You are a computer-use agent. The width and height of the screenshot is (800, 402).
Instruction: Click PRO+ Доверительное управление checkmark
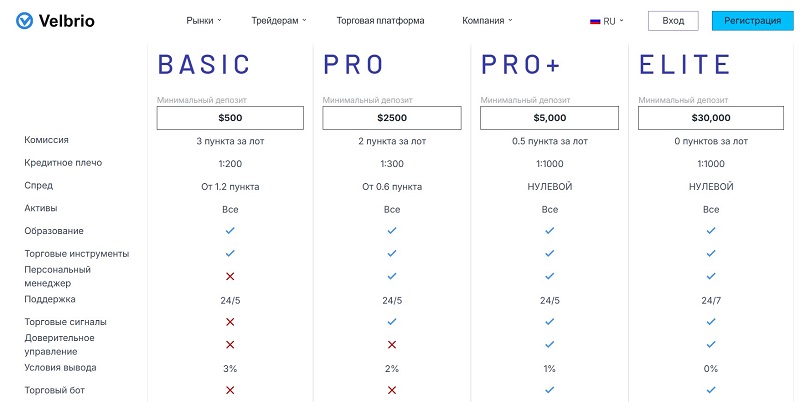click(x=549, y=344)
